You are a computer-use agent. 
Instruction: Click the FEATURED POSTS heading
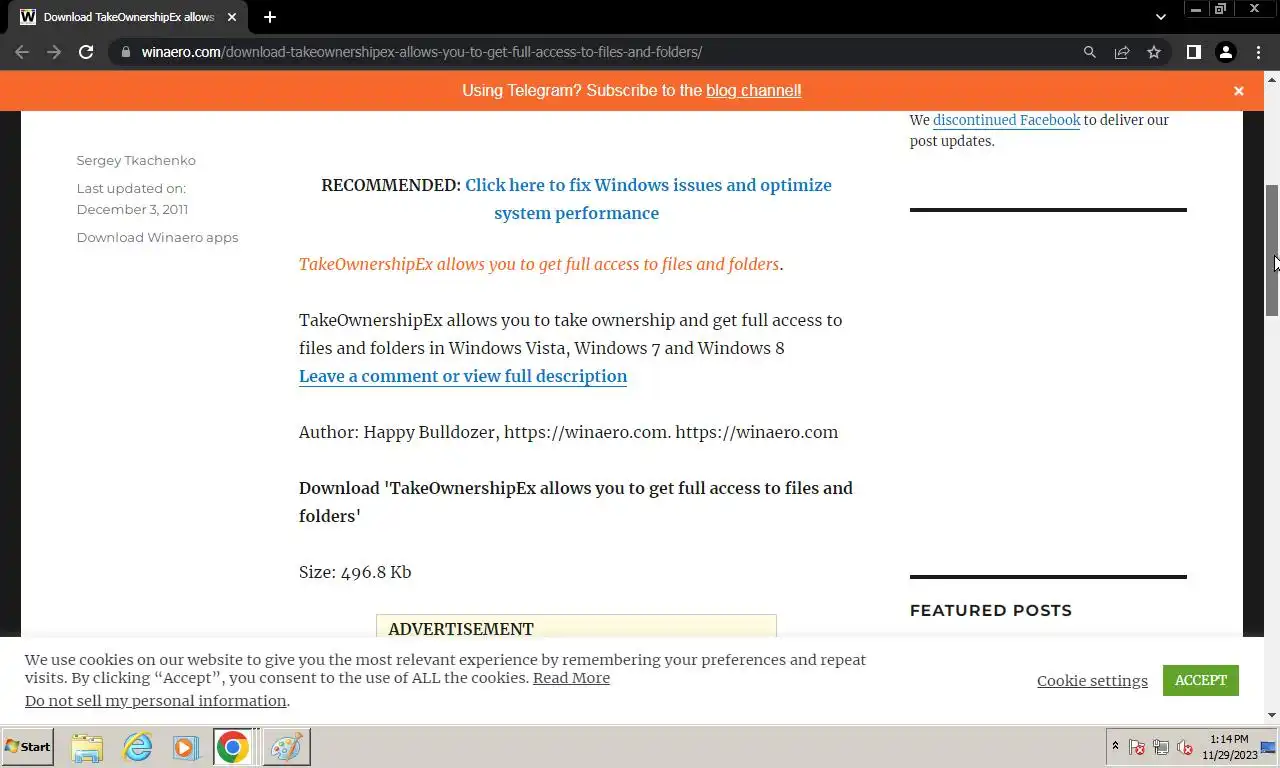coord(990,610)
